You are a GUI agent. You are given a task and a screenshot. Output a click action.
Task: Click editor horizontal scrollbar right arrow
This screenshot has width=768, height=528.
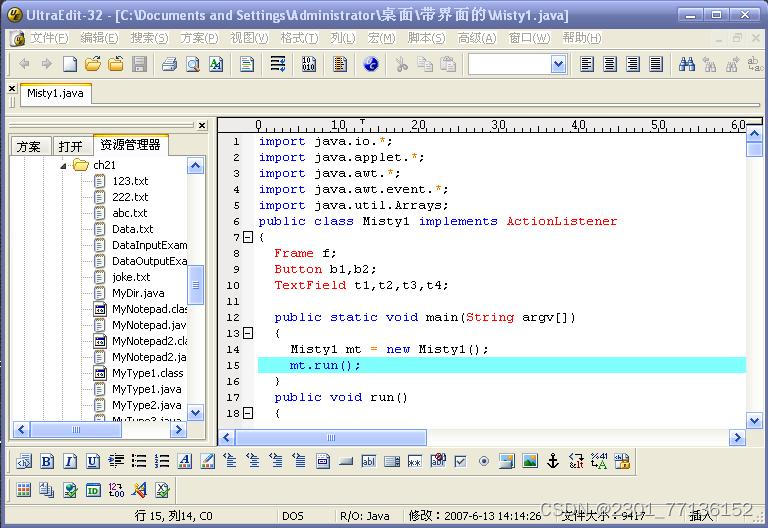coord(737,437)
